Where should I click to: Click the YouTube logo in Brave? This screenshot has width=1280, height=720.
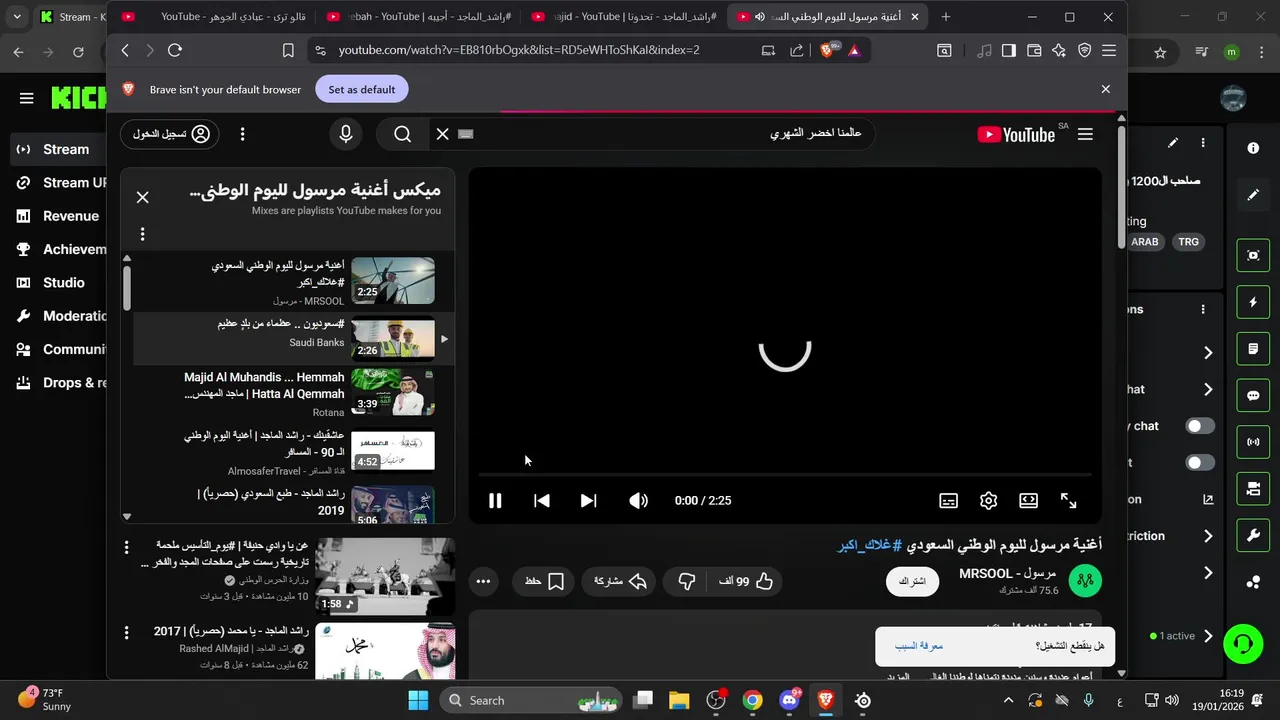pos(1016,134)
